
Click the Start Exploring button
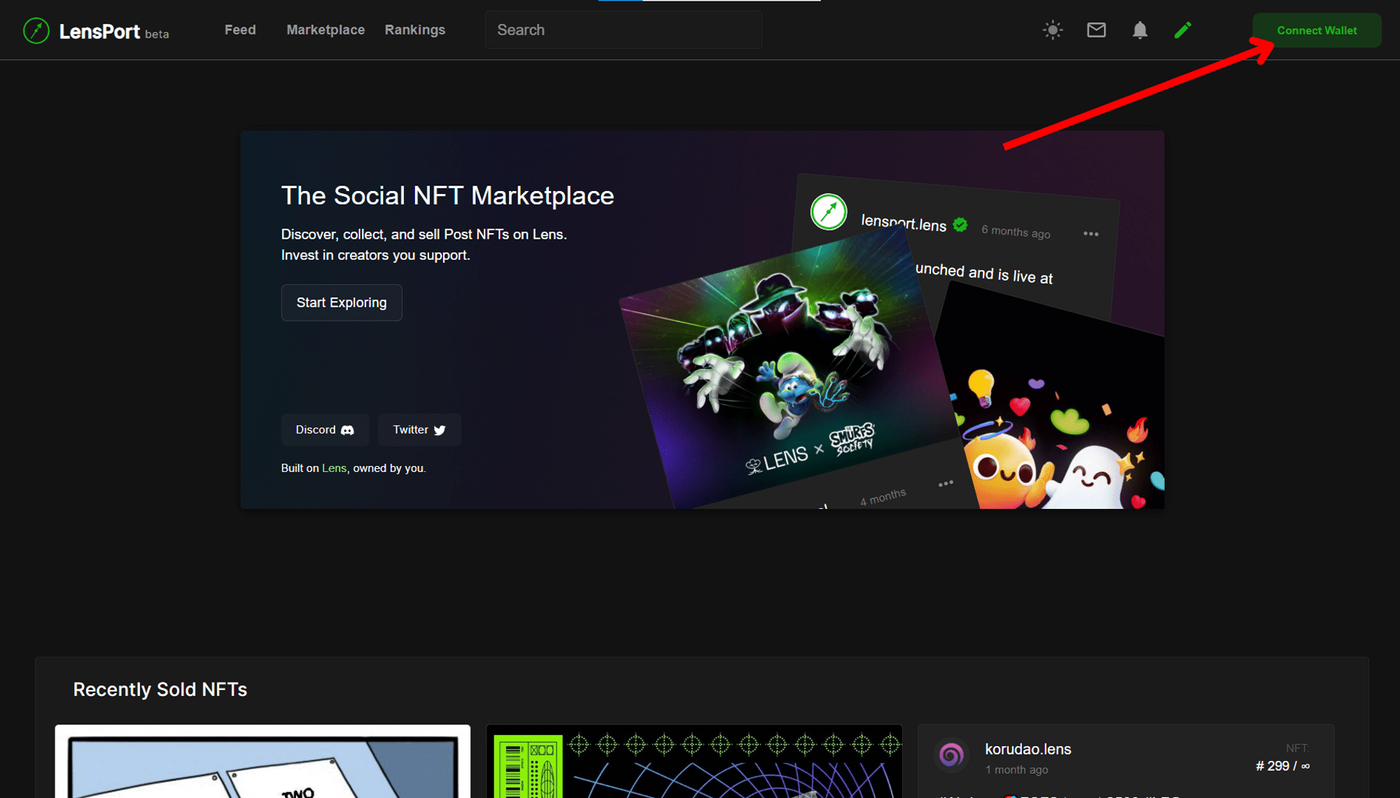[341, 303]
